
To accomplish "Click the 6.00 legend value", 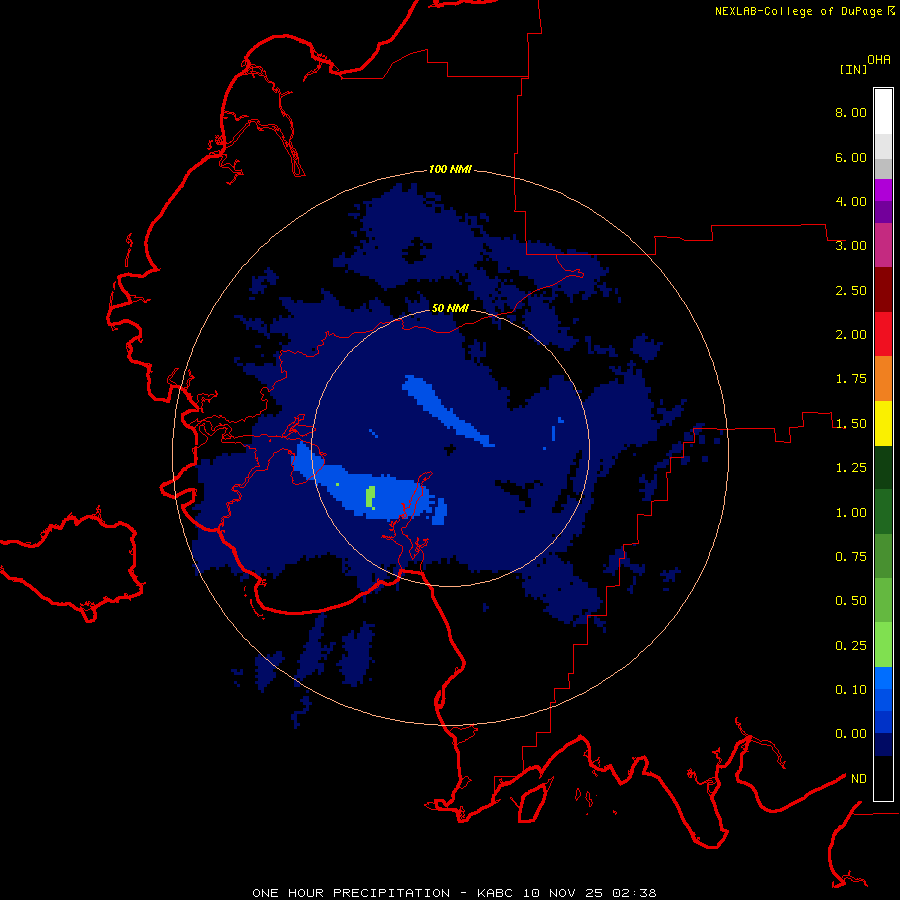I will click(851, 157).
